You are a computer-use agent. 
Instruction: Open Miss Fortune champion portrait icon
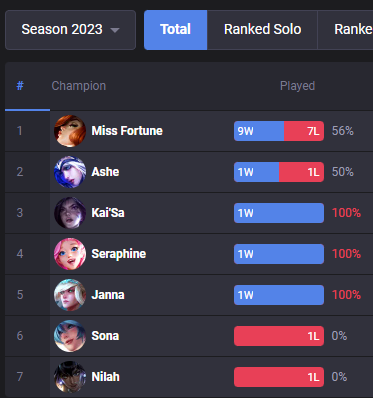70,131
